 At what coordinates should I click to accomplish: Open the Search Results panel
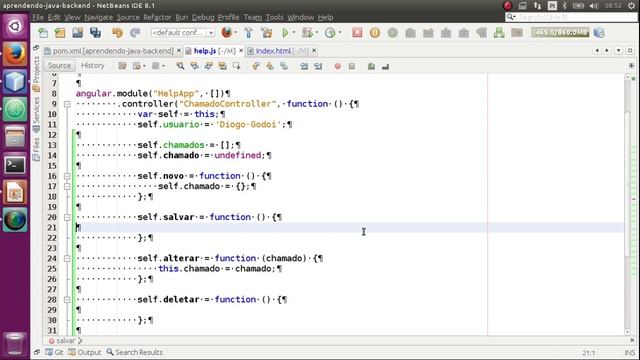[x=135, y=352]
